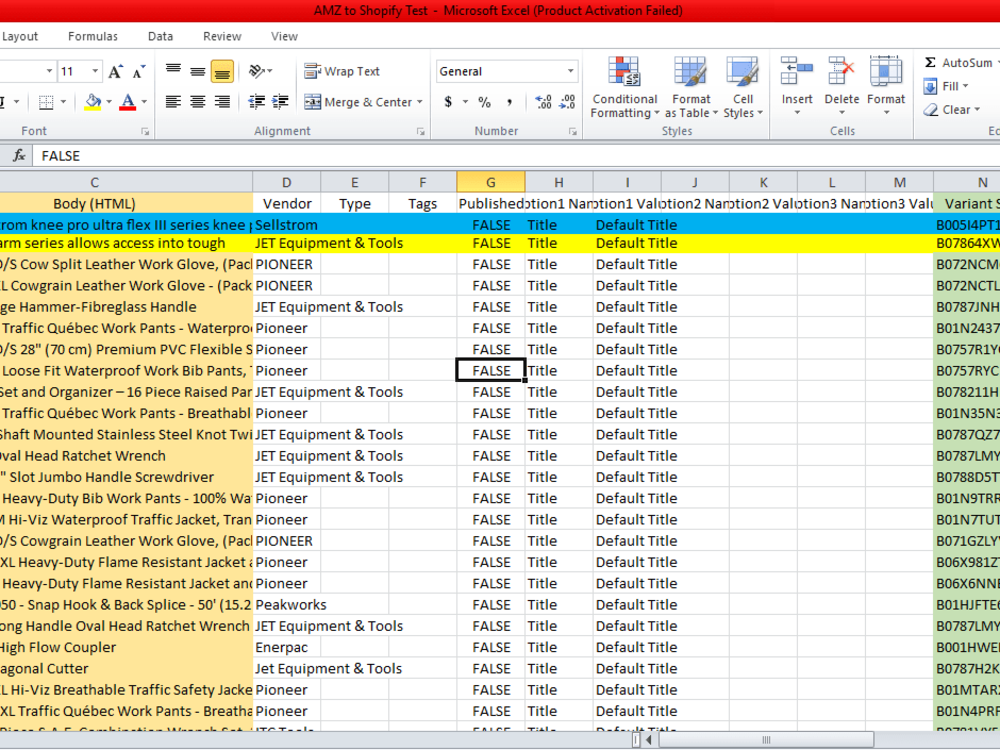This screenshot has width=1000, height=750.
Task: Open the Review ribbon tab
Action: (x=222, y=36)
